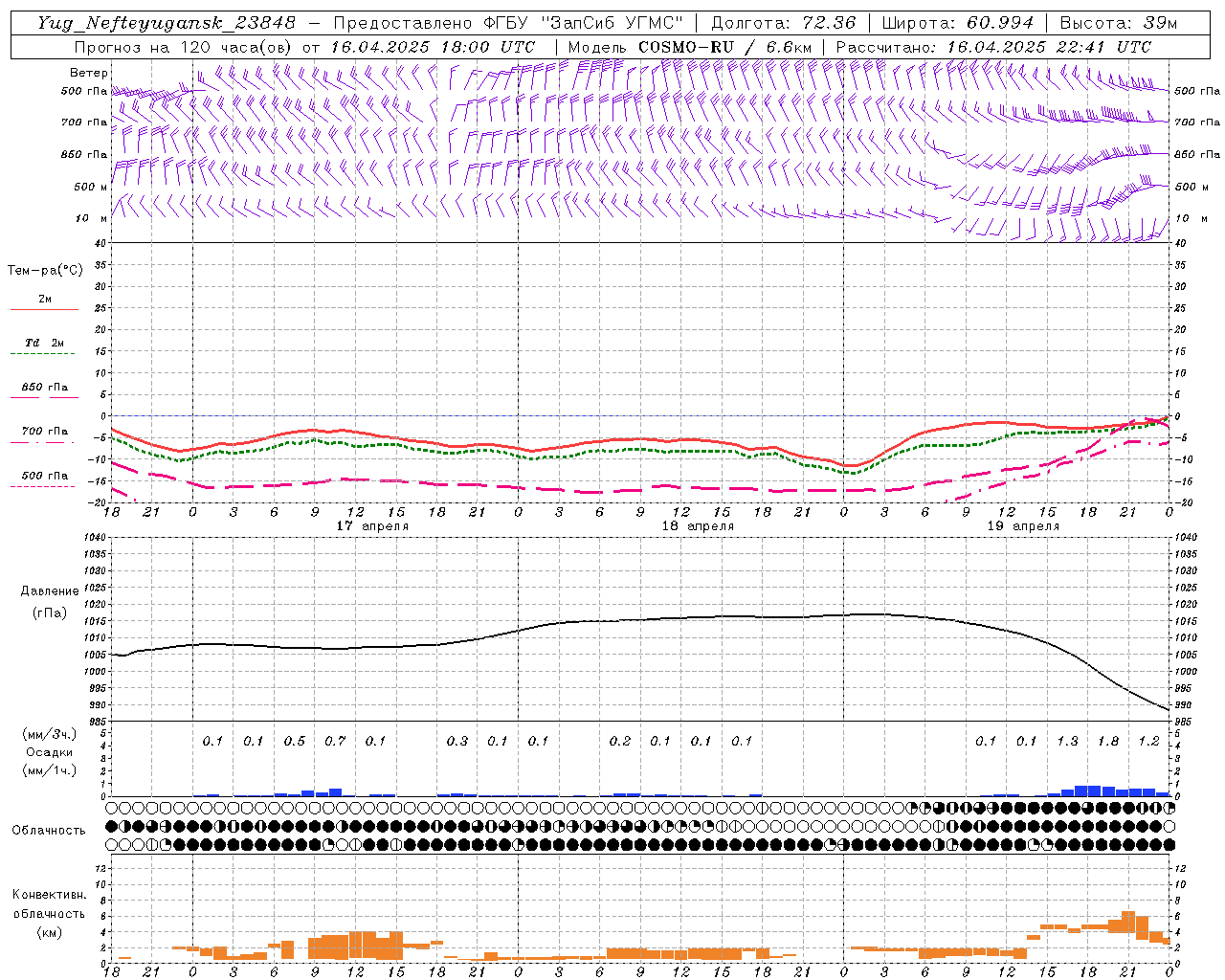Click the Широта: 60.994 header field
Viewport: 1225px width, 980px height.
tap(958, 23)
